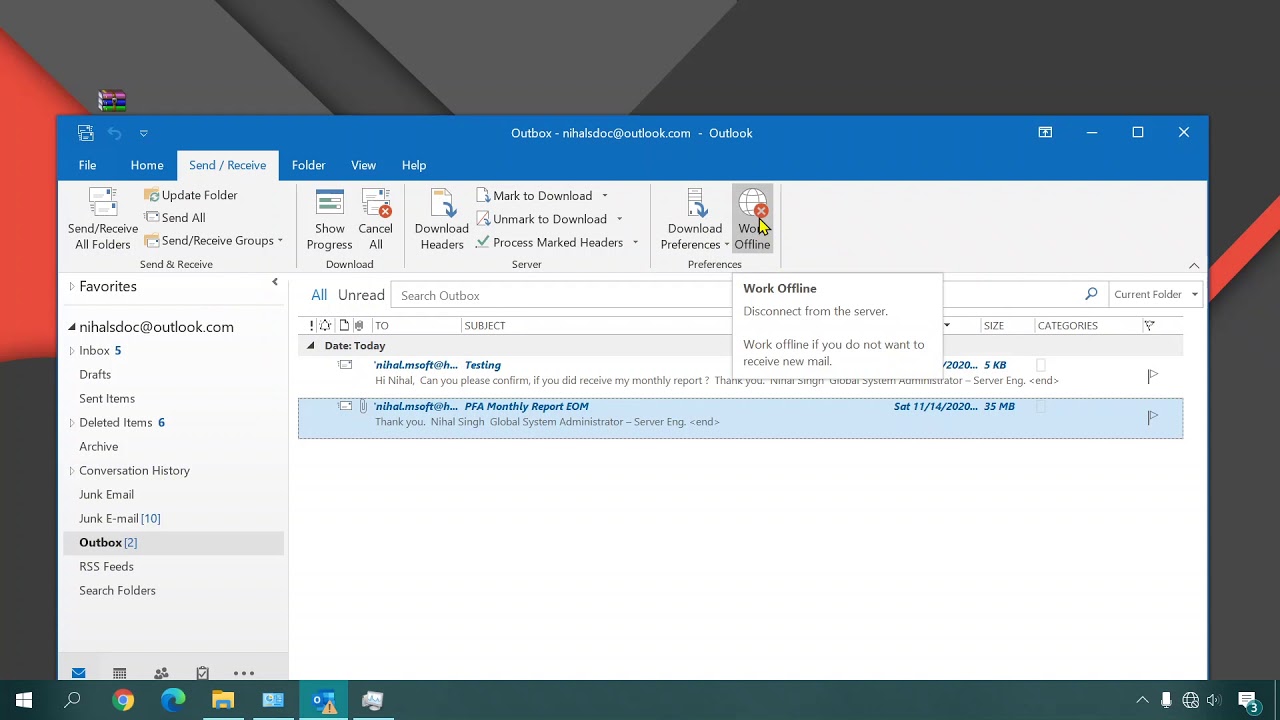Open the File tab
Image resolution: width=1280 pixels, height=720 pixels.
(88, 165)
